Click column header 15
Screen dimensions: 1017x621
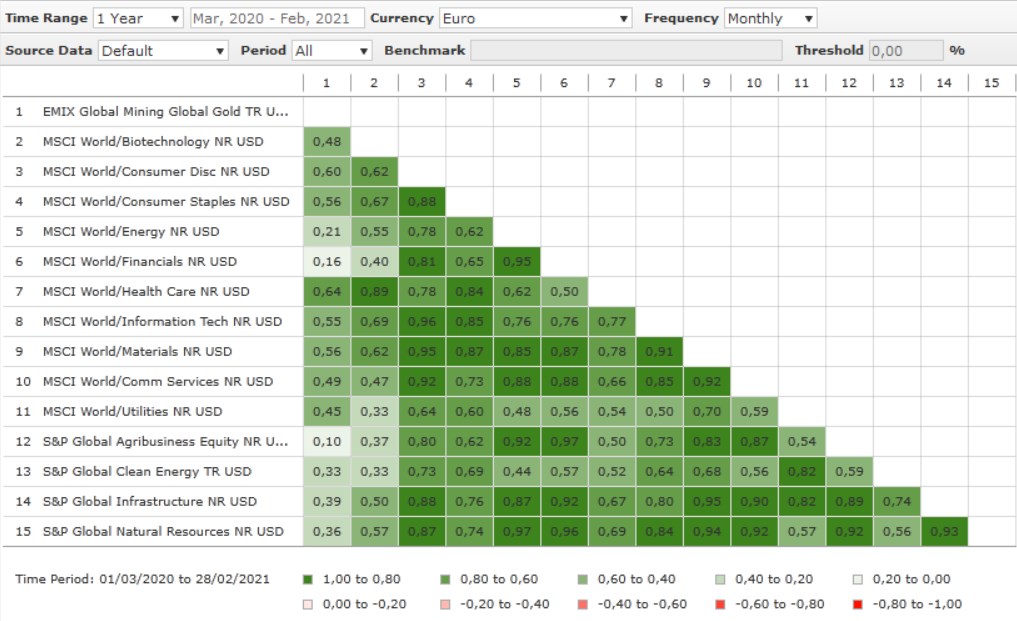pos(991,83)
